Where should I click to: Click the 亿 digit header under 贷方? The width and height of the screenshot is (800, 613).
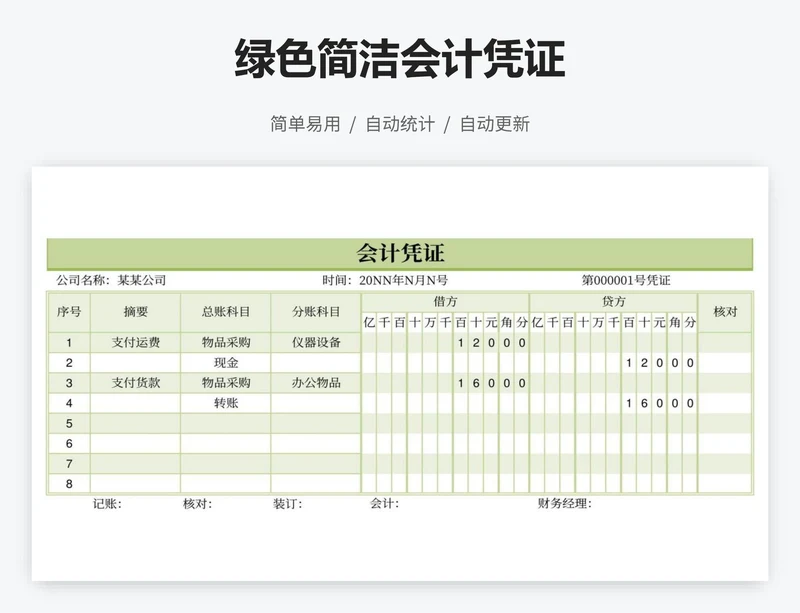[537, 322]
